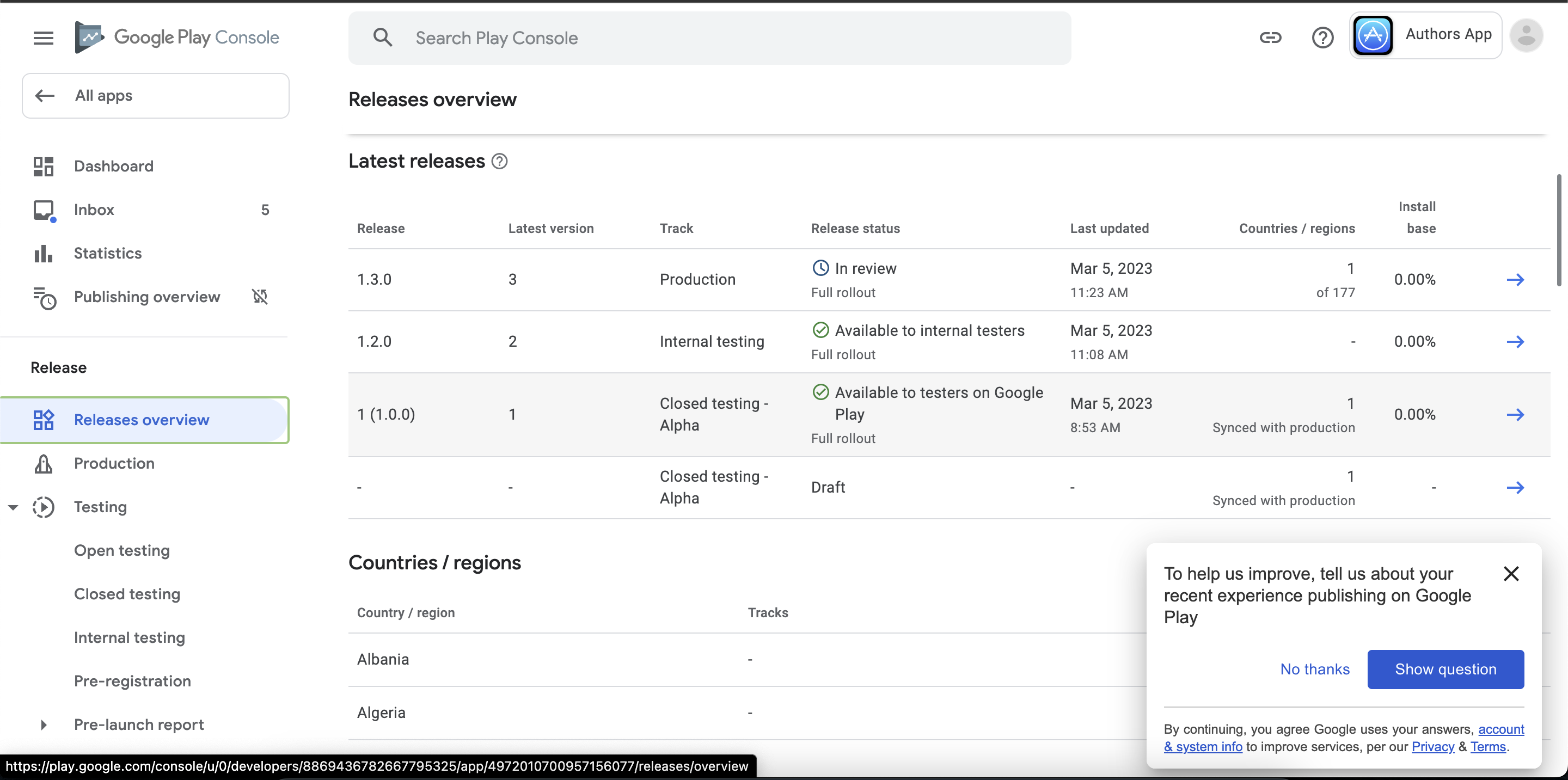Click the Releases overview icon
Viewport: 1568px width, 780px height.
pos(43,420)
